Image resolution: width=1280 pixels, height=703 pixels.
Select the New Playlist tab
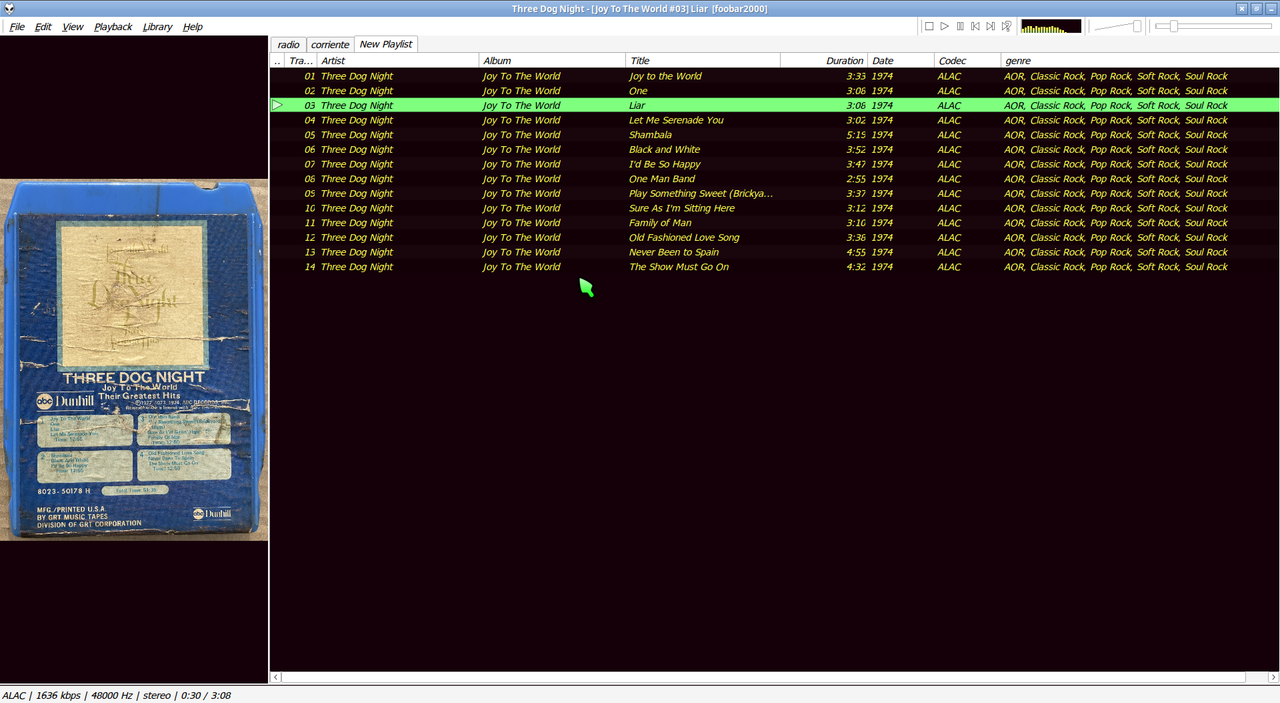coord(385,44)
